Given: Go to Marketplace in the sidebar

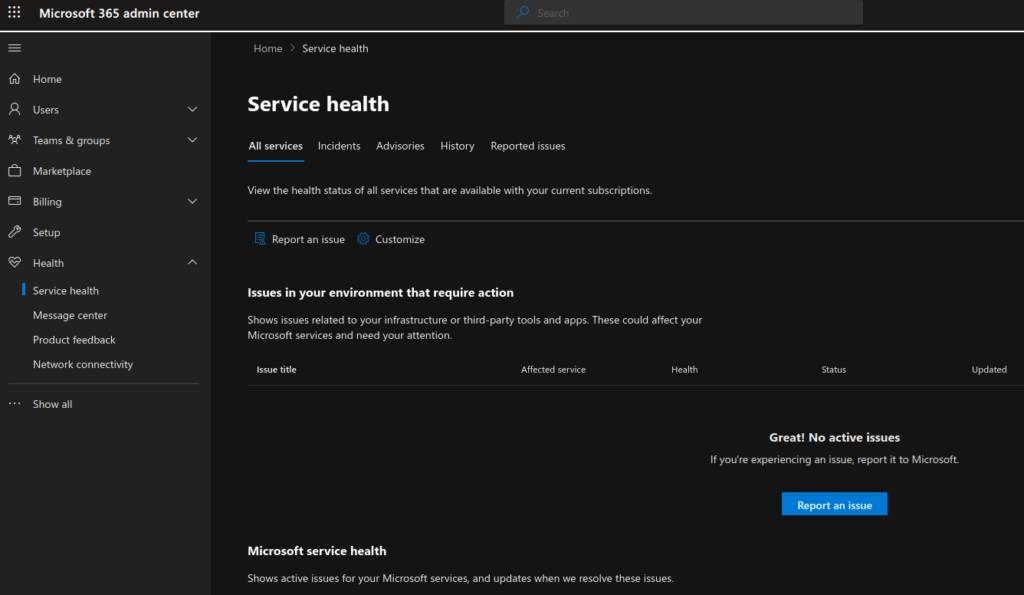Looking at the screenshot, I should point(62,171).
